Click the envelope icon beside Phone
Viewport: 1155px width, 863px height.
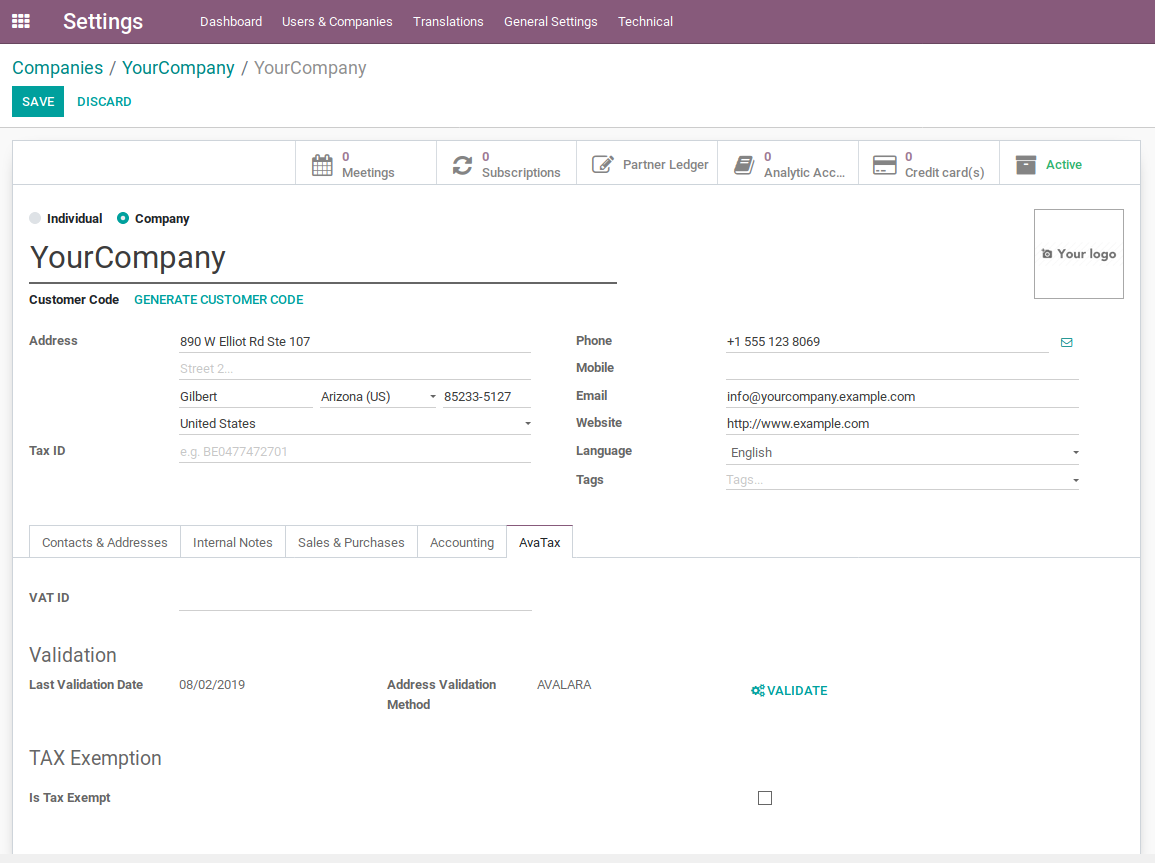pos(1066,342)
